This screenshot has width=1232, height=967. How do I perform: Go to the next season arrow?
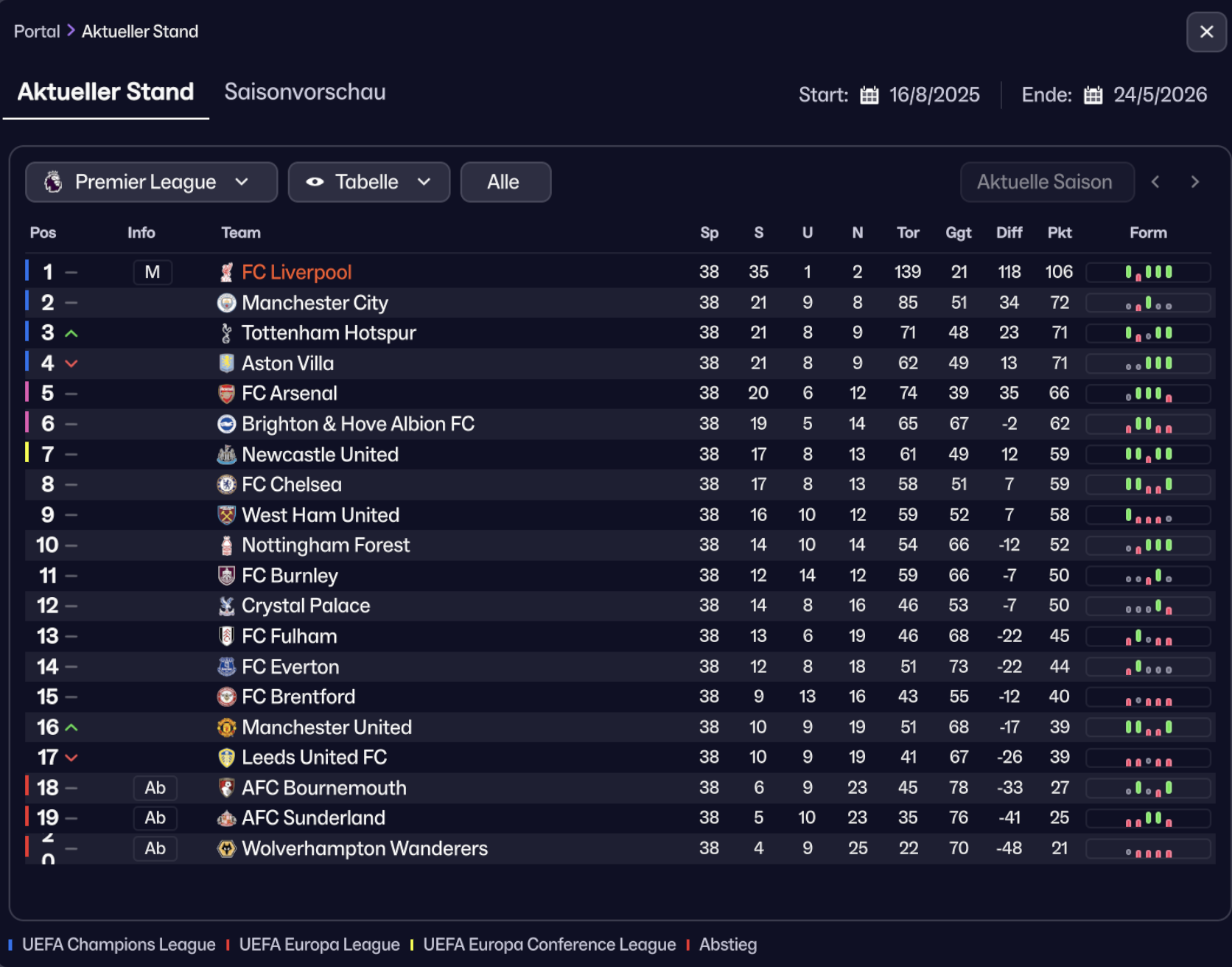coord(1195,182)
